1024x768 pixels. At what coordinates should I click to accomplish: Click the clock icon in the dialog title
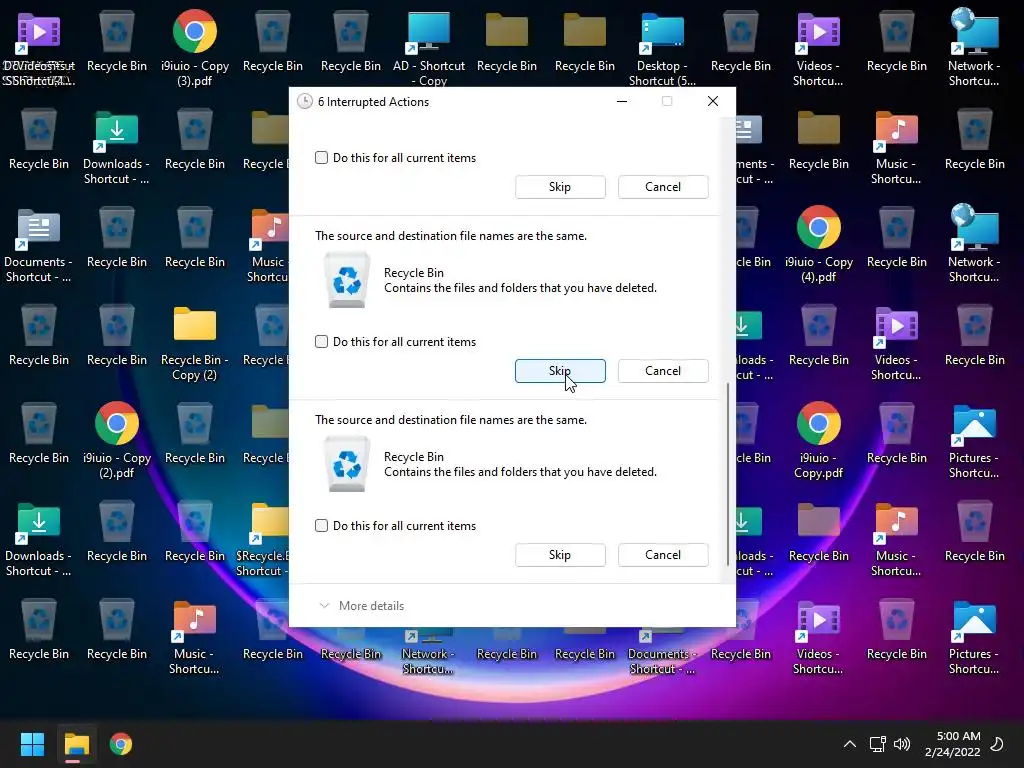click(x=304, y=101)
